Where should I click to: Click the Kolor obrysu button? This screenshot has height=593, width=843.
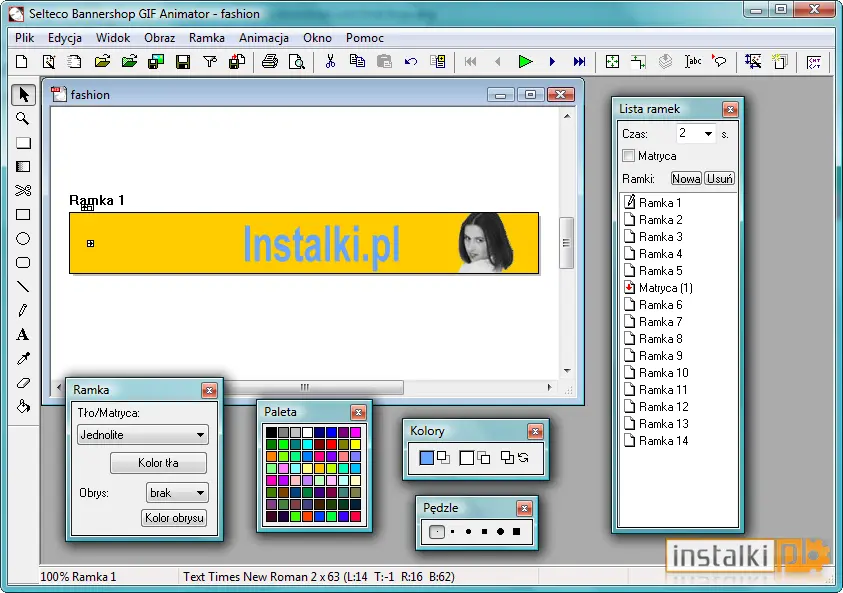click(174, 518)
